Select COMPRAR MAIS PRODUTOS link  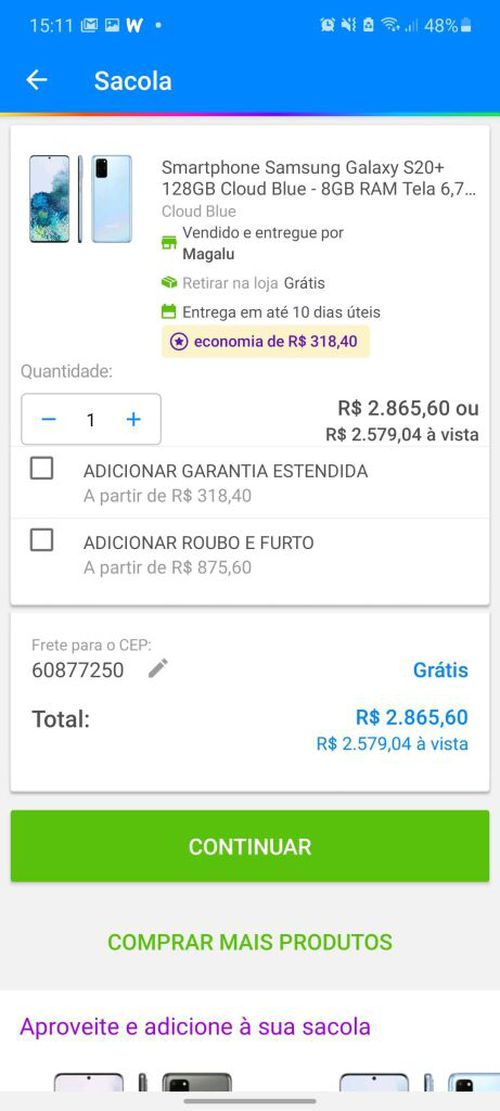pos(250,942)
